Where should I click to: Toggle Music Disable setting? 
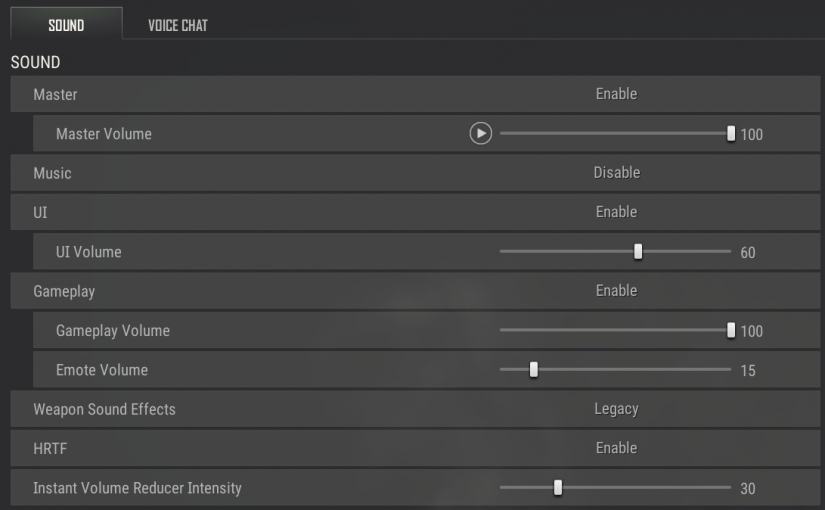616,173
